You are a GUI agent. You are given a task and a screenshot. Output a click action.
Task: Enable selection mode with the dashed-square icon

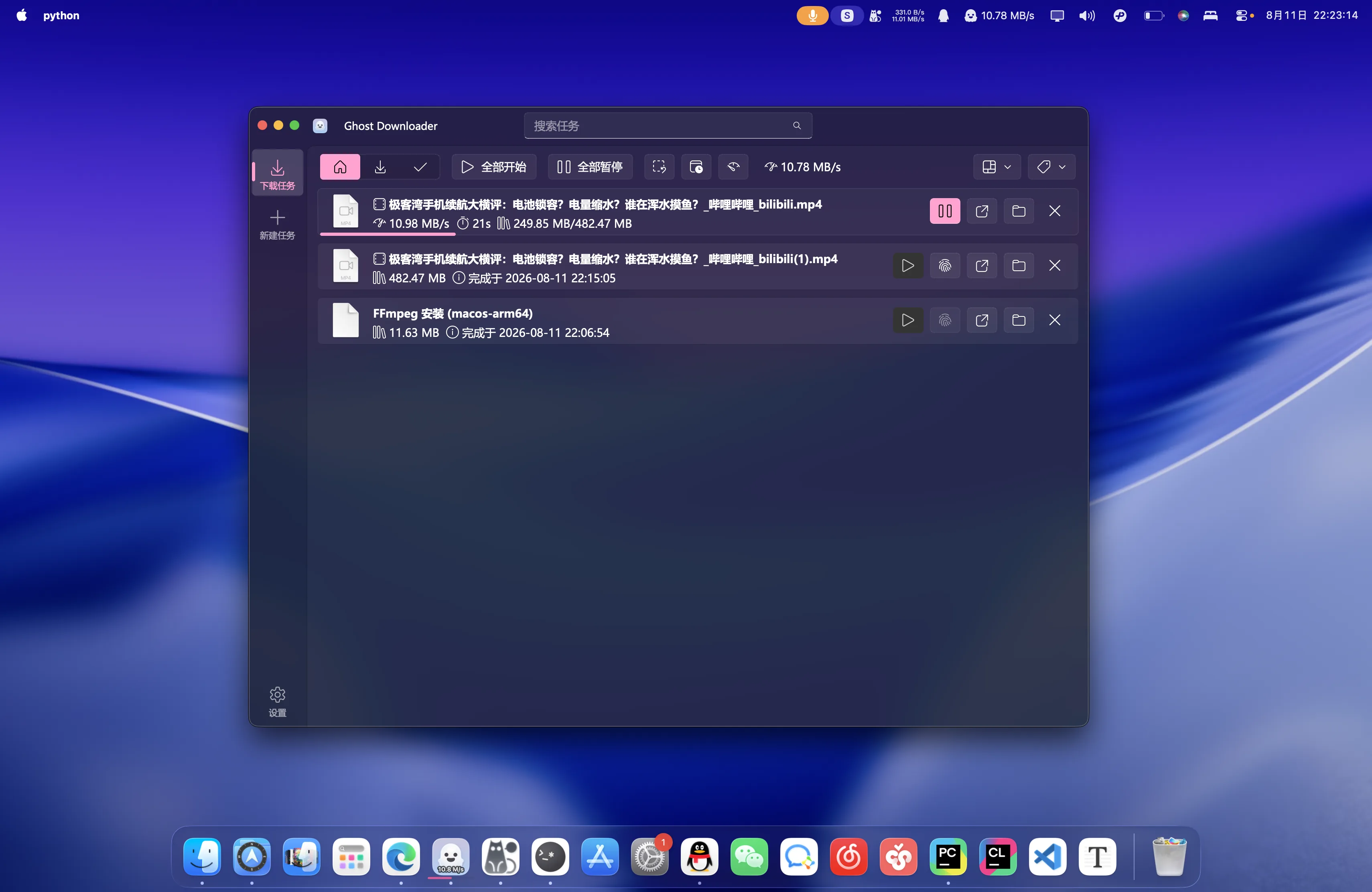tap(659, 166)
